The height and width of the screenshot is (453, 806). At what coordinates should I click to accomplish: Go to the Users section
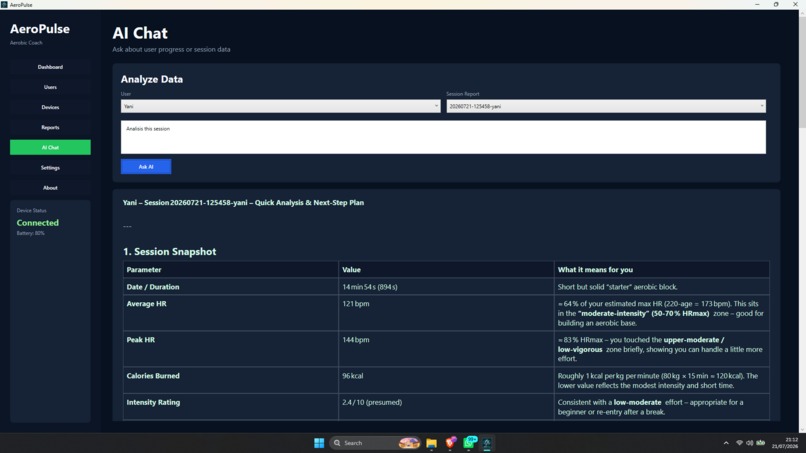tap(50, 87)
